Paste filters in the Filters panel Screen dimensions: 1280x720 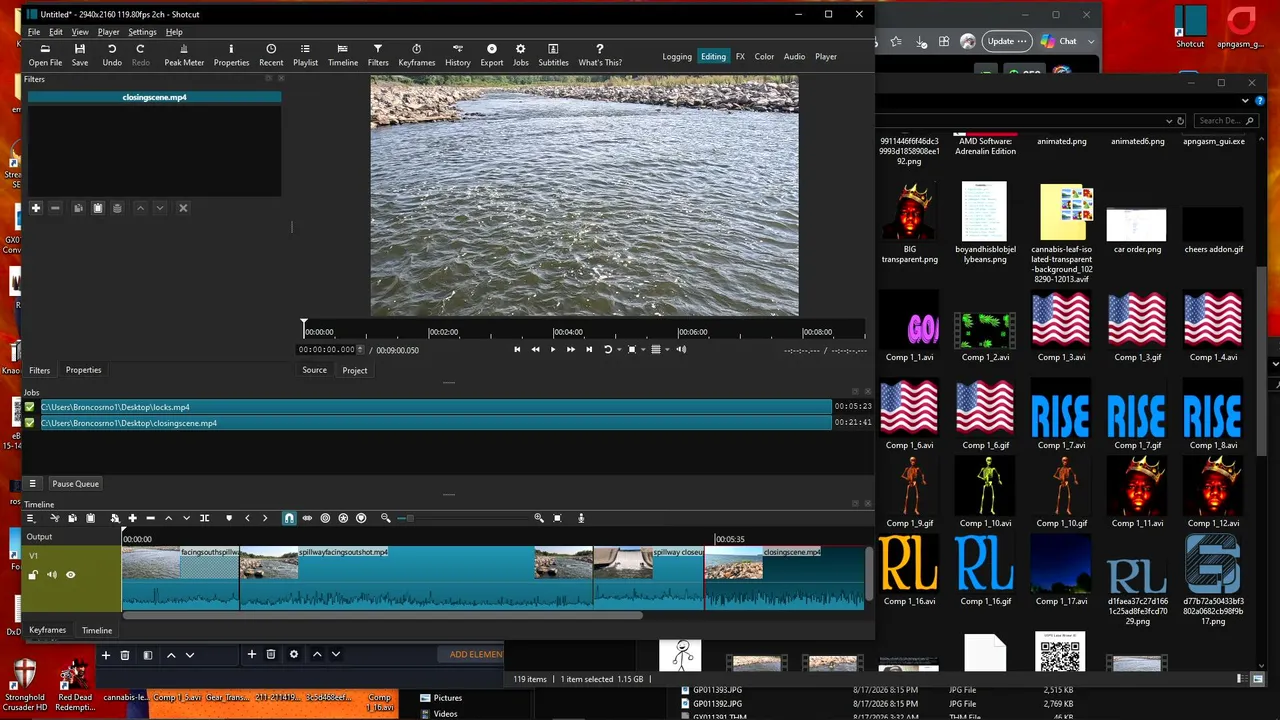98,208
